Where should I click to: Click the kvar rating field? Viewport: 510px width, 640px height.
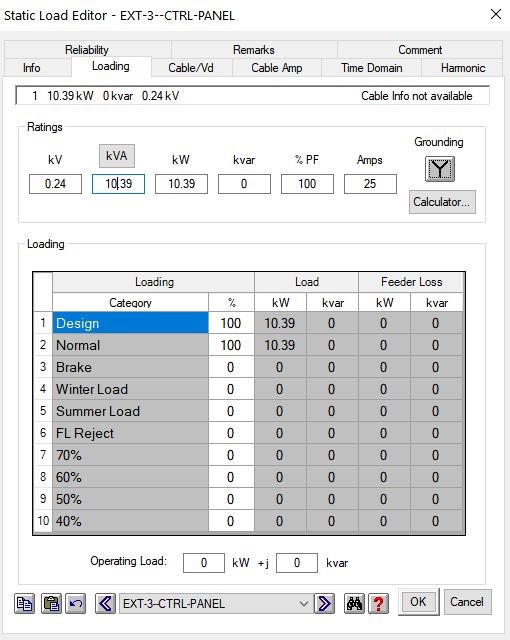click(x=244, y=184)
